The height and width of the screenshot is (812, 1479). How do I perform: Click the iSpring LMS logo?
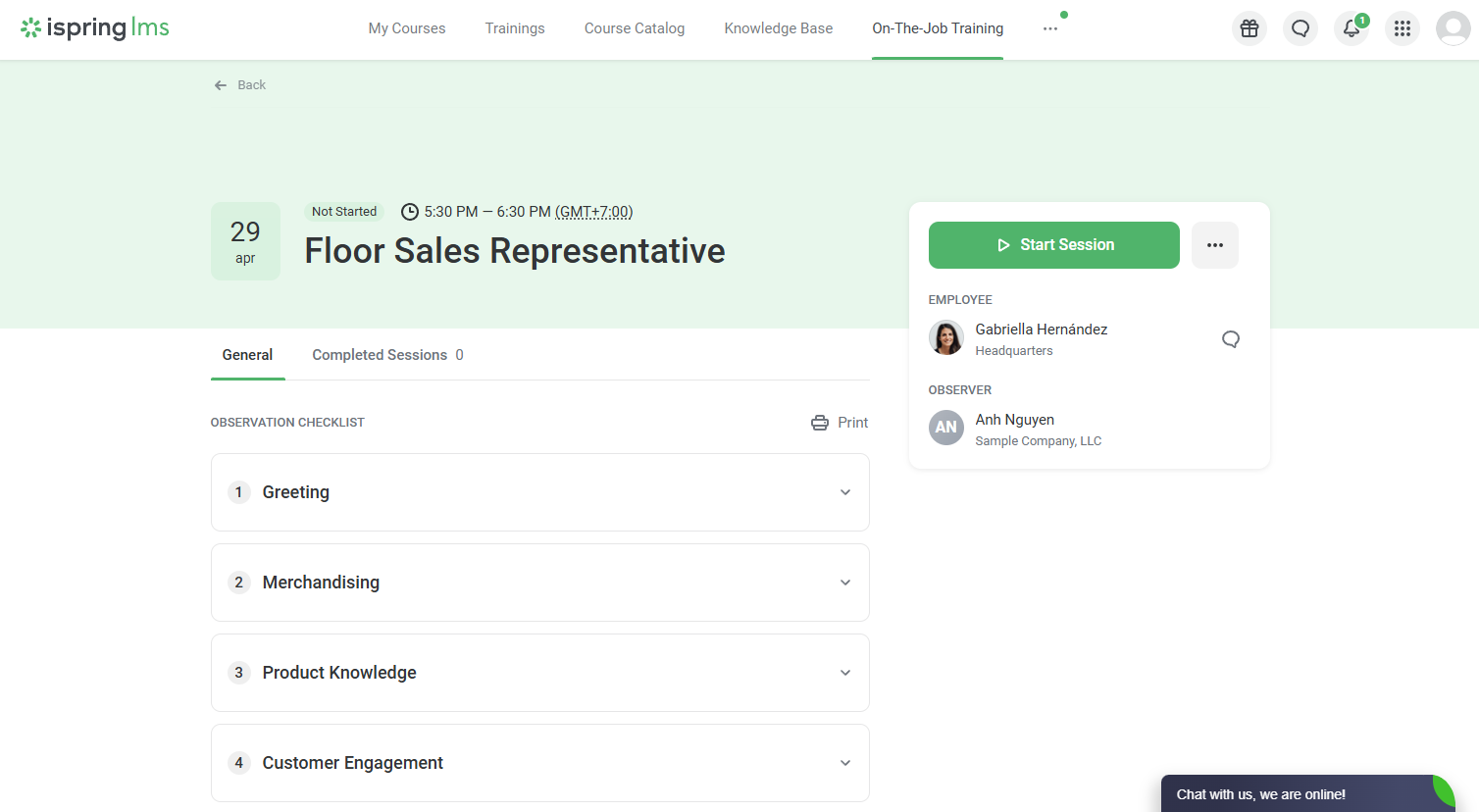tap(95, 27)
